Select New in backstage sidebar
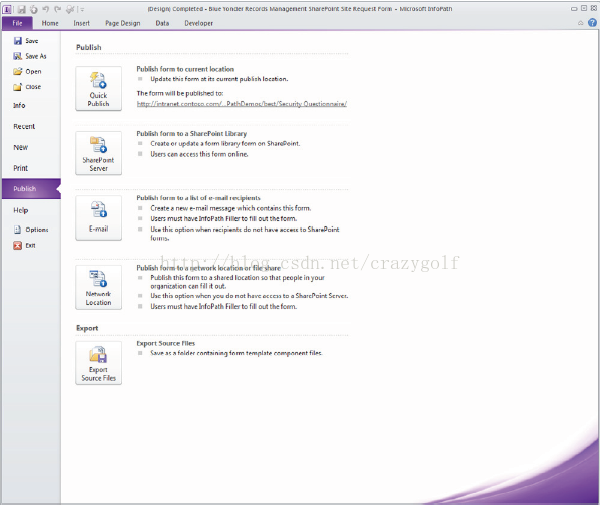Image resolution: width=600 pixels, height=505 pixels. point(21,147)
